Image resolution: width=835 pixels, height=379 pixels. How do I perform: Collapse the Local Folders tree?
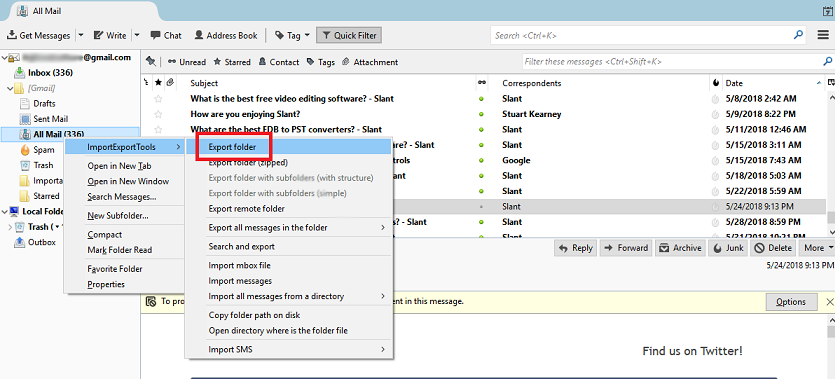4,211
